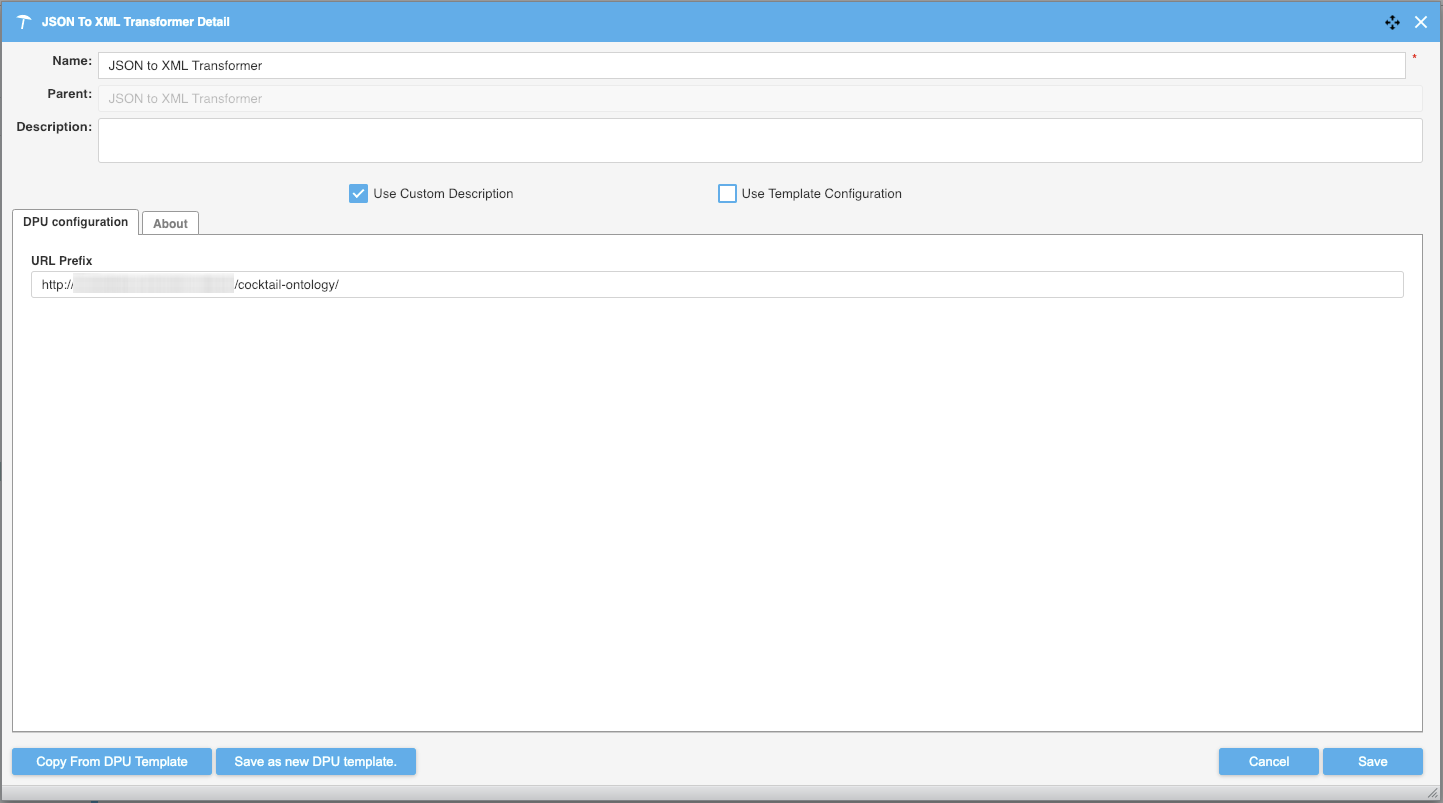Focus the Name text field
Viewport: 1443px width, 803px height.
pyautogui.click(x=750, y=66)
